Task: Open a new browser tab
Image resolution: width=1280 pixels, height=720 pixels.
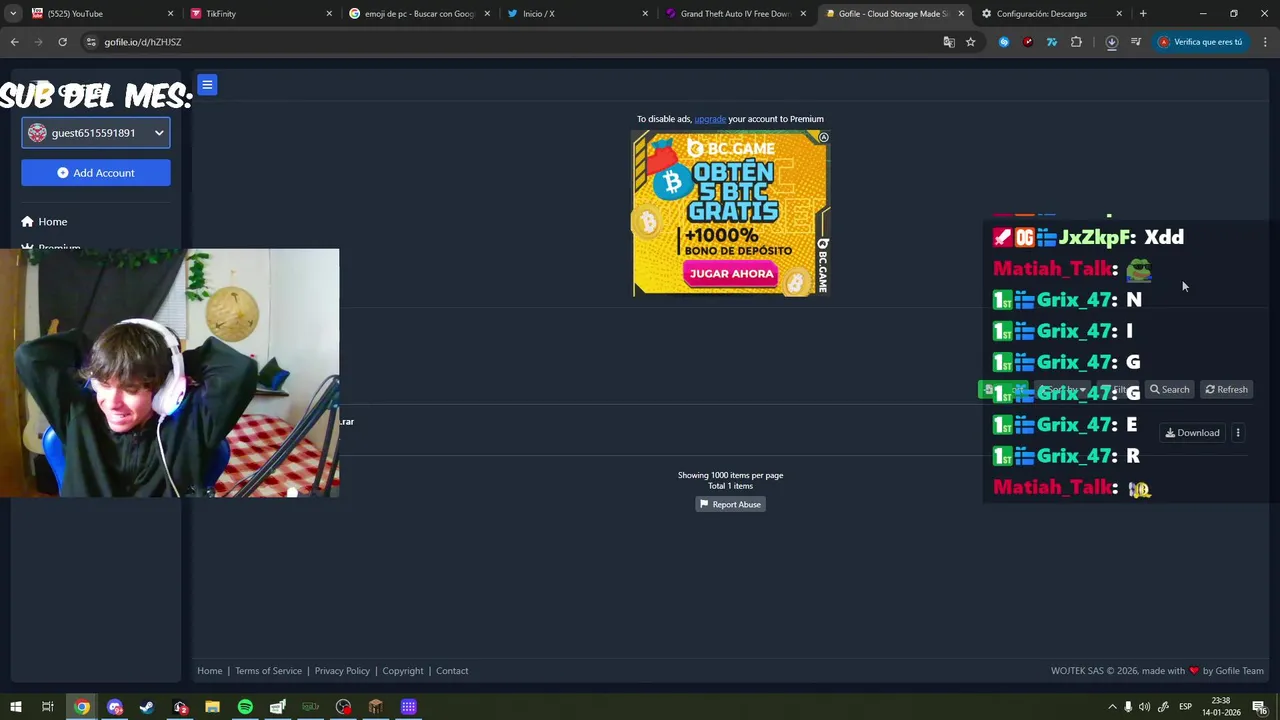Action: click(x=1143, y=14)
